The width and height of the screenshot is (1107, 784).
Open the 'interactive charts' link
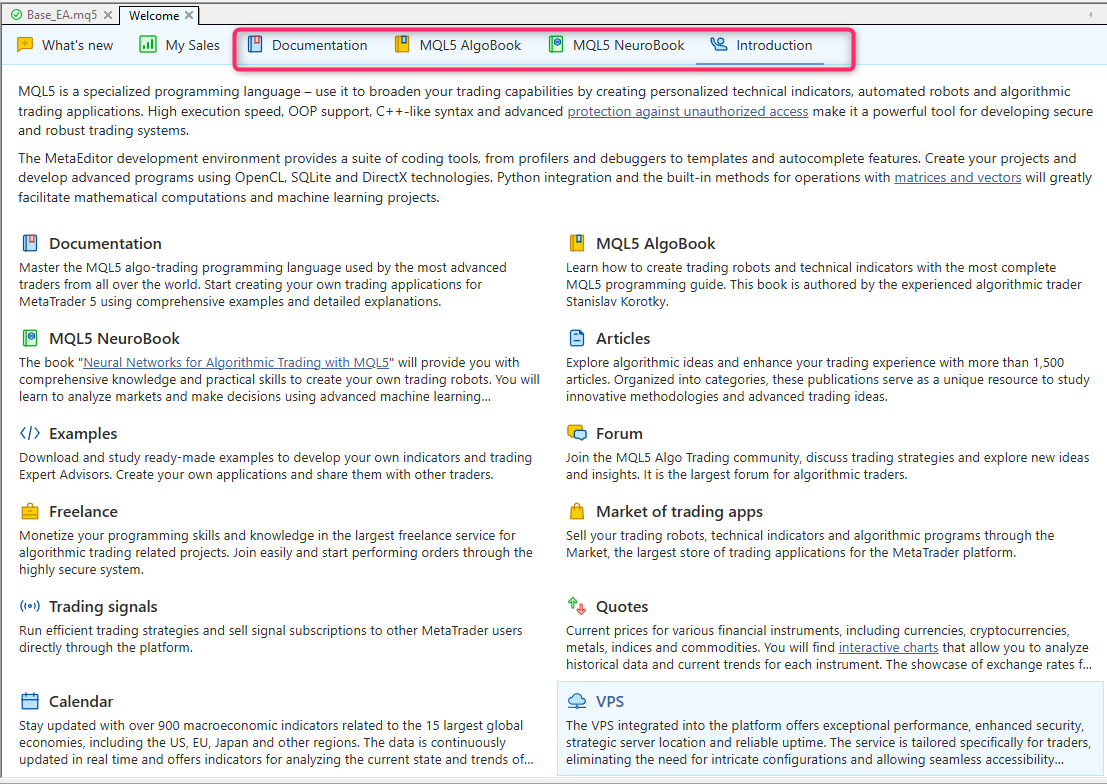(x=888, y=648)
